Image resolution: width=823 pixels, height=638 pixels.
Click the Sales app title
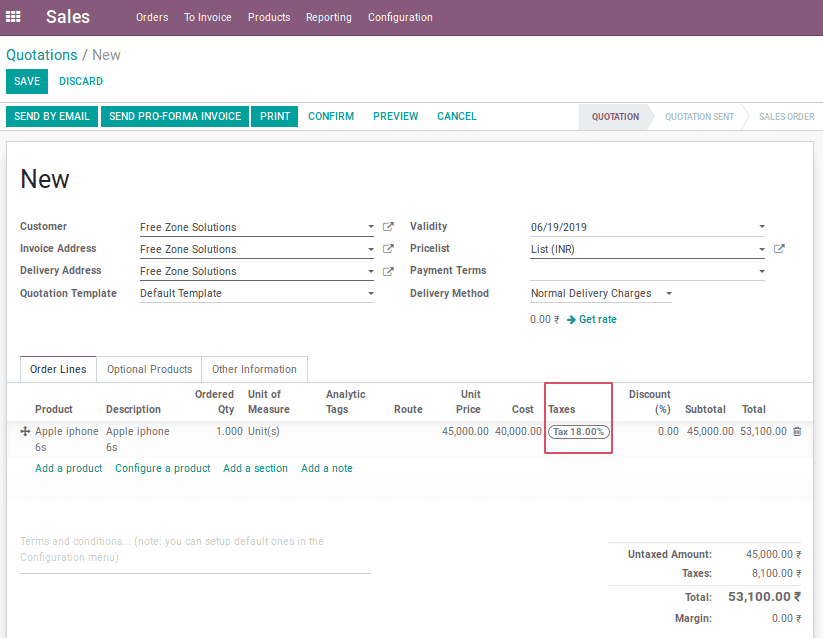coord(68,17)
